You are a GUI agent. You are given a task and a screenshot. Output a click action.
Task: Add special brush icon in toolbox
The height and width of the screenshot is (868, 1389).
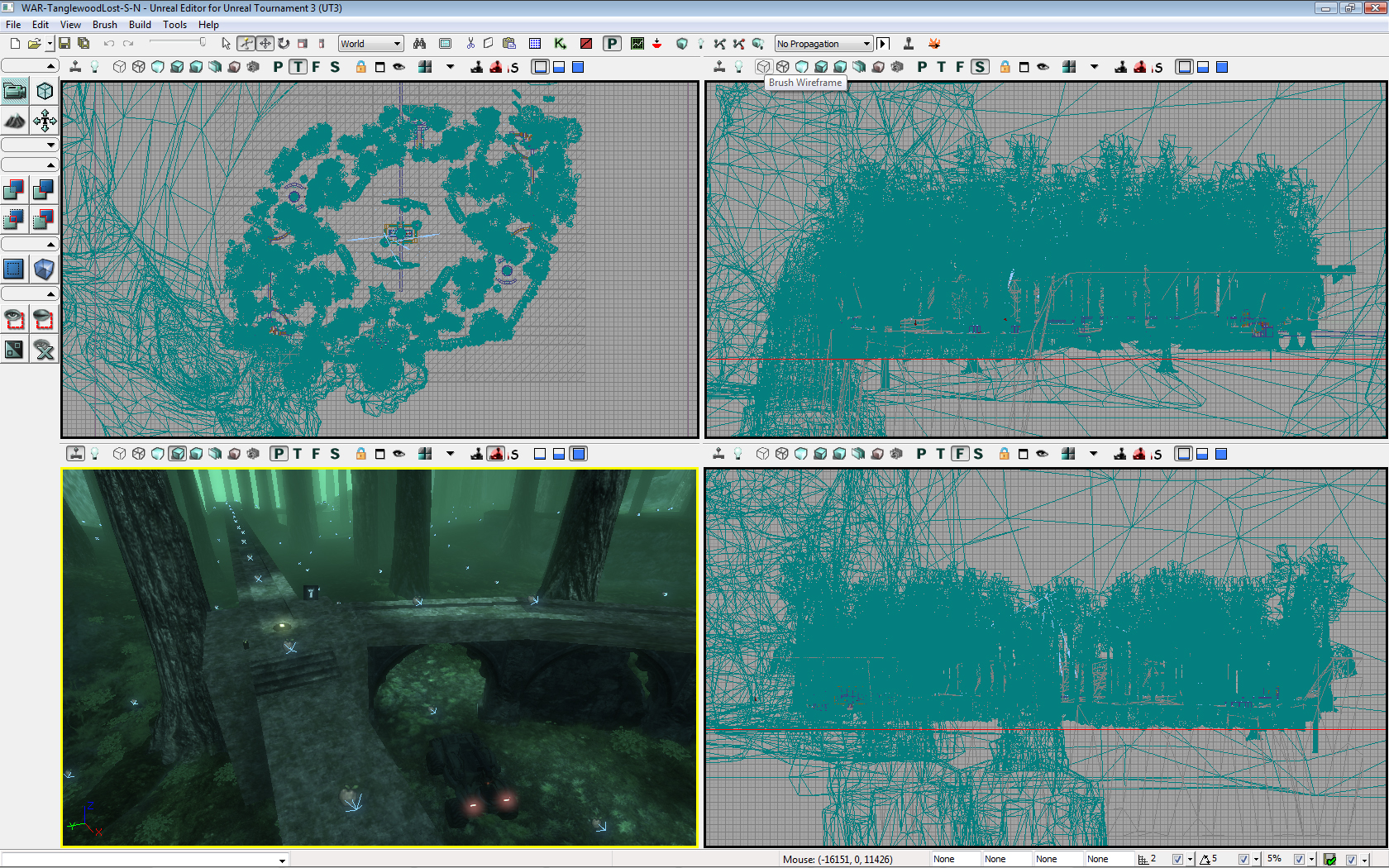click(x=14, y=269)
